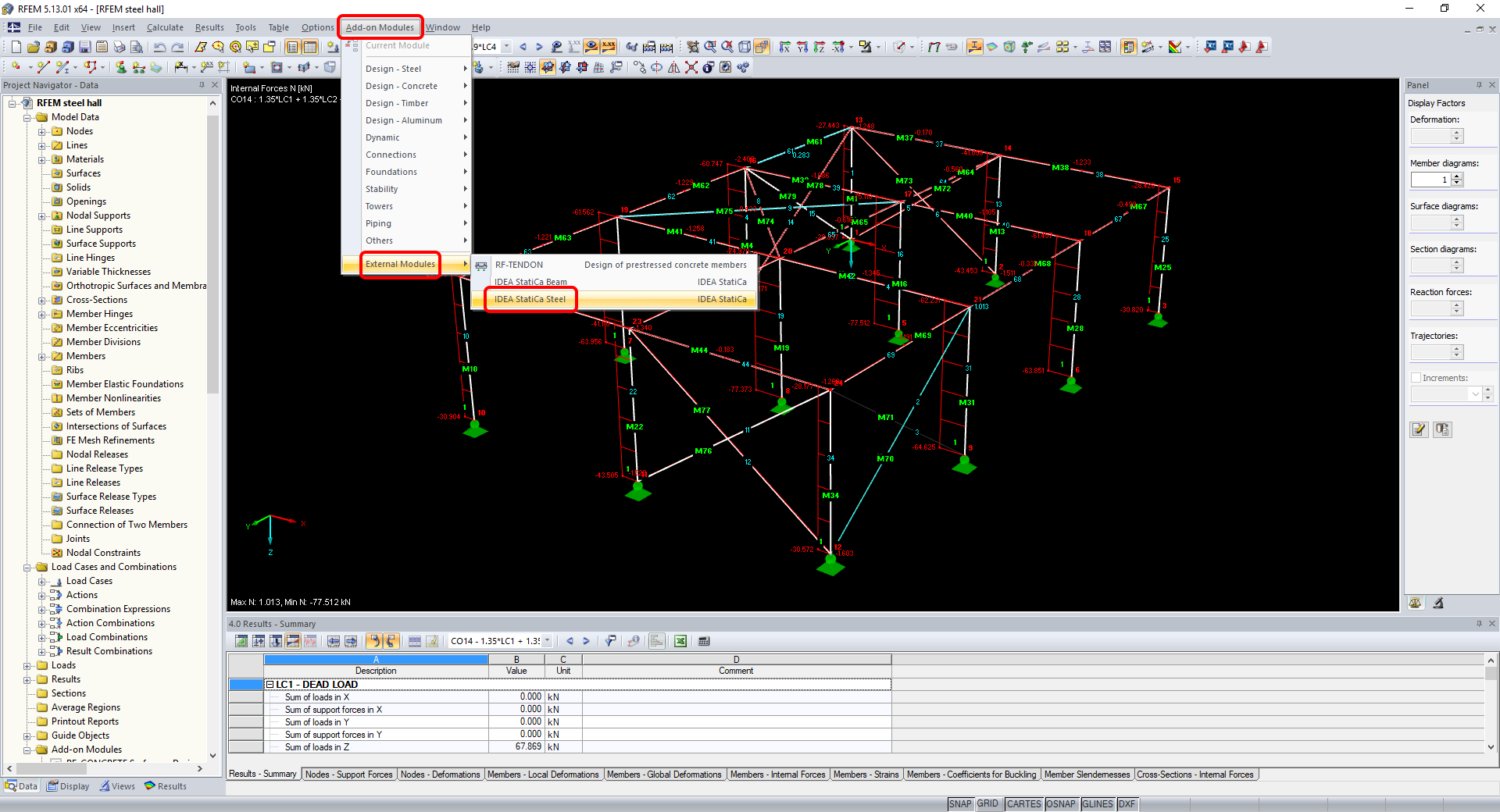This screenshot has width=1500, height=812.
Task: Expand the Nodes tree item
Action: click(42, 132)
